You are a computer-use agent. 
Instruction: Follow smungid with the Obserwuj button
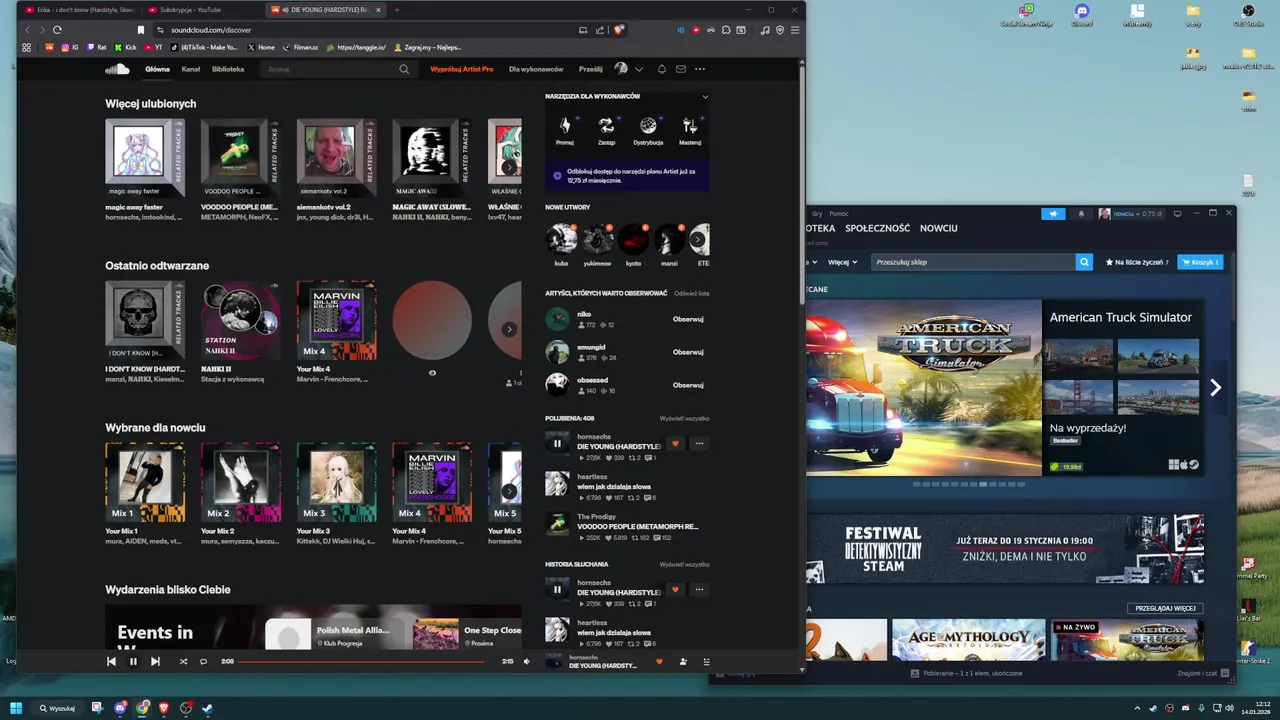(688, 352)
